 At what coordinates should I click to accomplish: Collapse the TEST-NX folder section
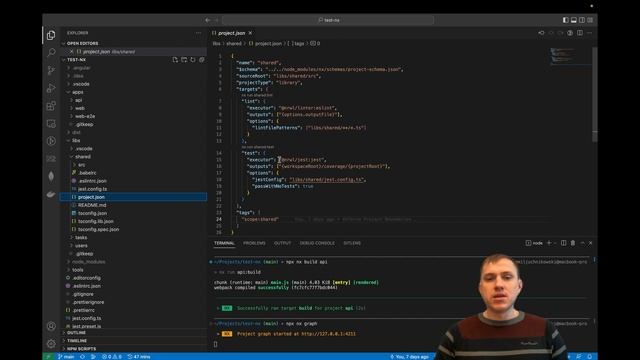pyautogui.click(x=76, y=60)
